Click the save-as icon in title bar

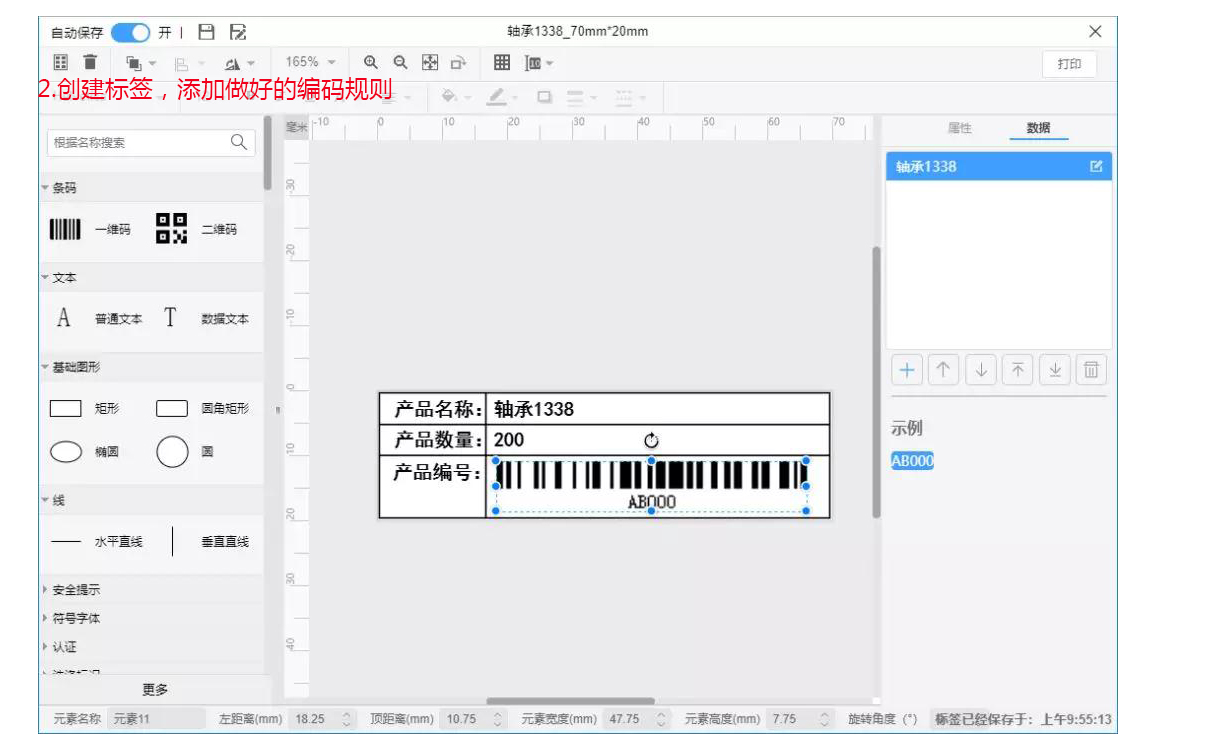click(238, 32)
